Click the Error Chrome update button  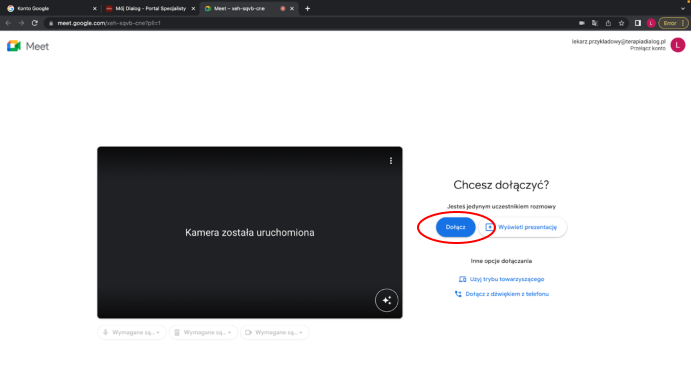(x=673, y=23)
